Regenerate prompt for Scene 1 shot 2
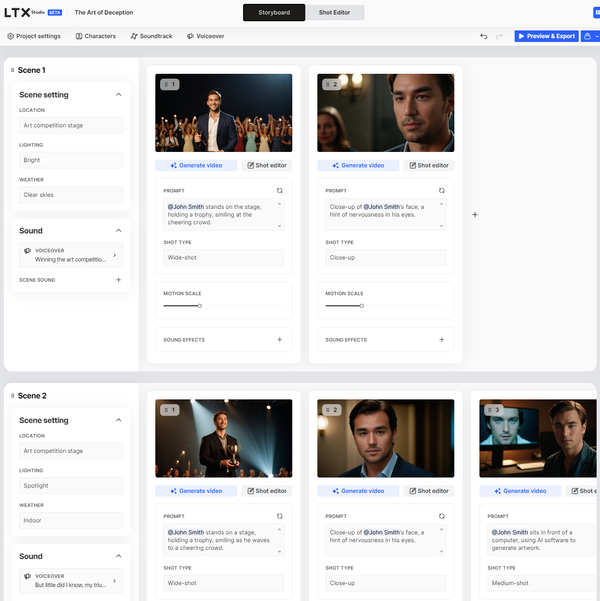Viewport: 600px width, 601px height. (442, 190)
